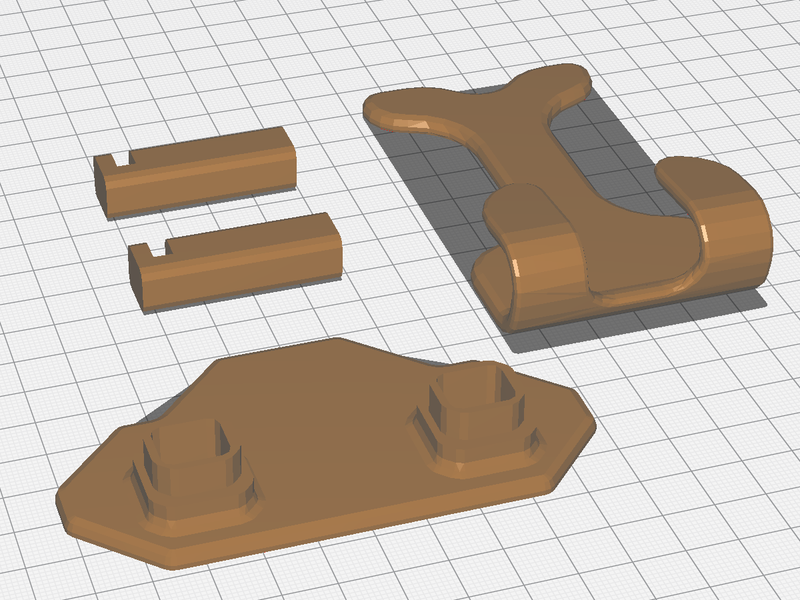Select the curved hook-shaped clip model
The image size is (800, 600).
tap(566, 199)
